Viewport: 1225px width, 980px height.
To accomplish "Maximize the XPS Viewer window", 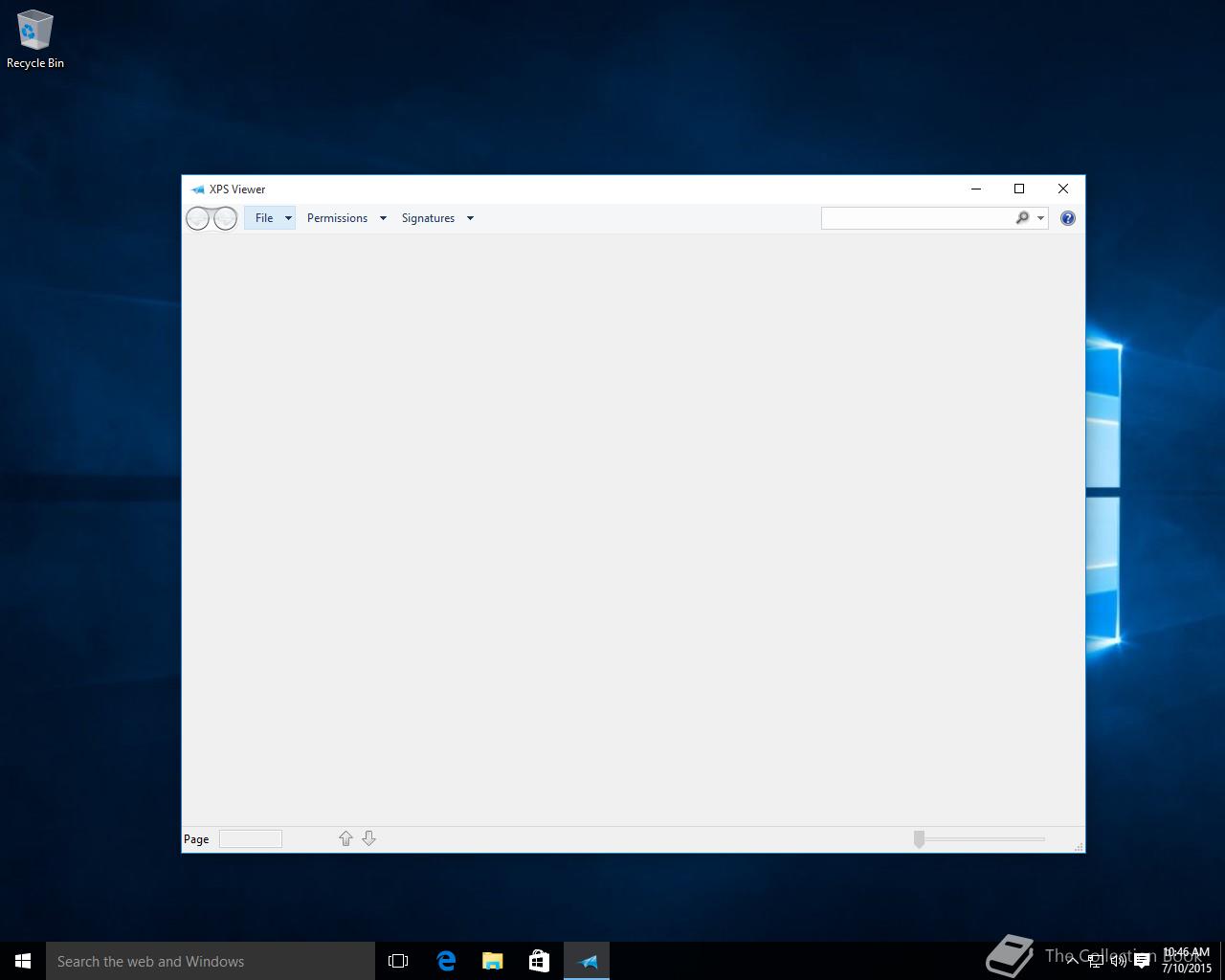I will (x=1019, y=189).
